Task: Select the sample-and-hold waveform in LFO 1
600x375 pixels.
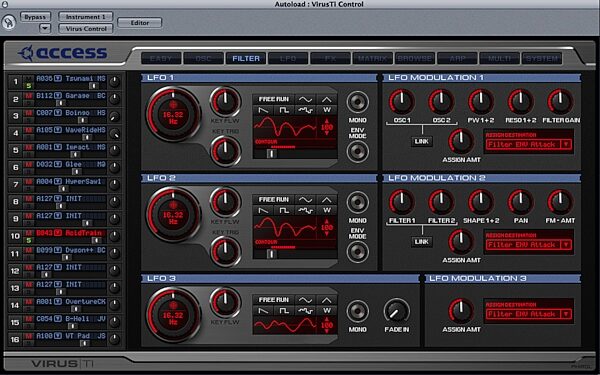Action: click(x=305, y=111)
